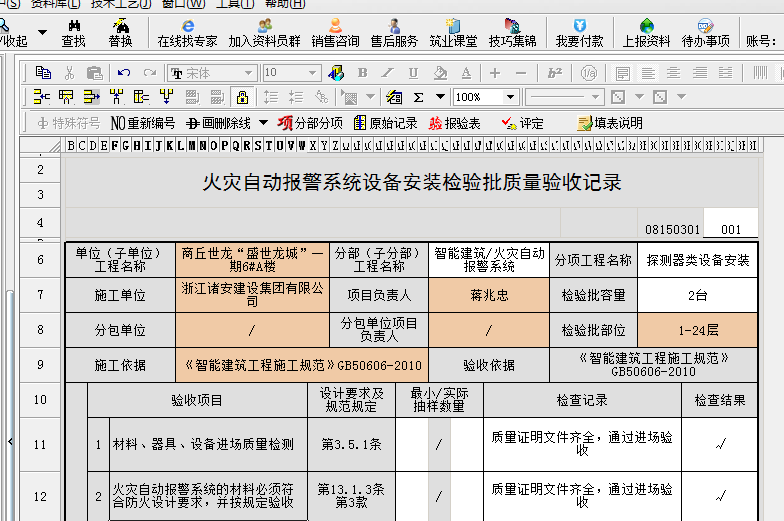Click the sigma sum icon
The width and height of the screenshot is (784, 521).
[418, 97]
